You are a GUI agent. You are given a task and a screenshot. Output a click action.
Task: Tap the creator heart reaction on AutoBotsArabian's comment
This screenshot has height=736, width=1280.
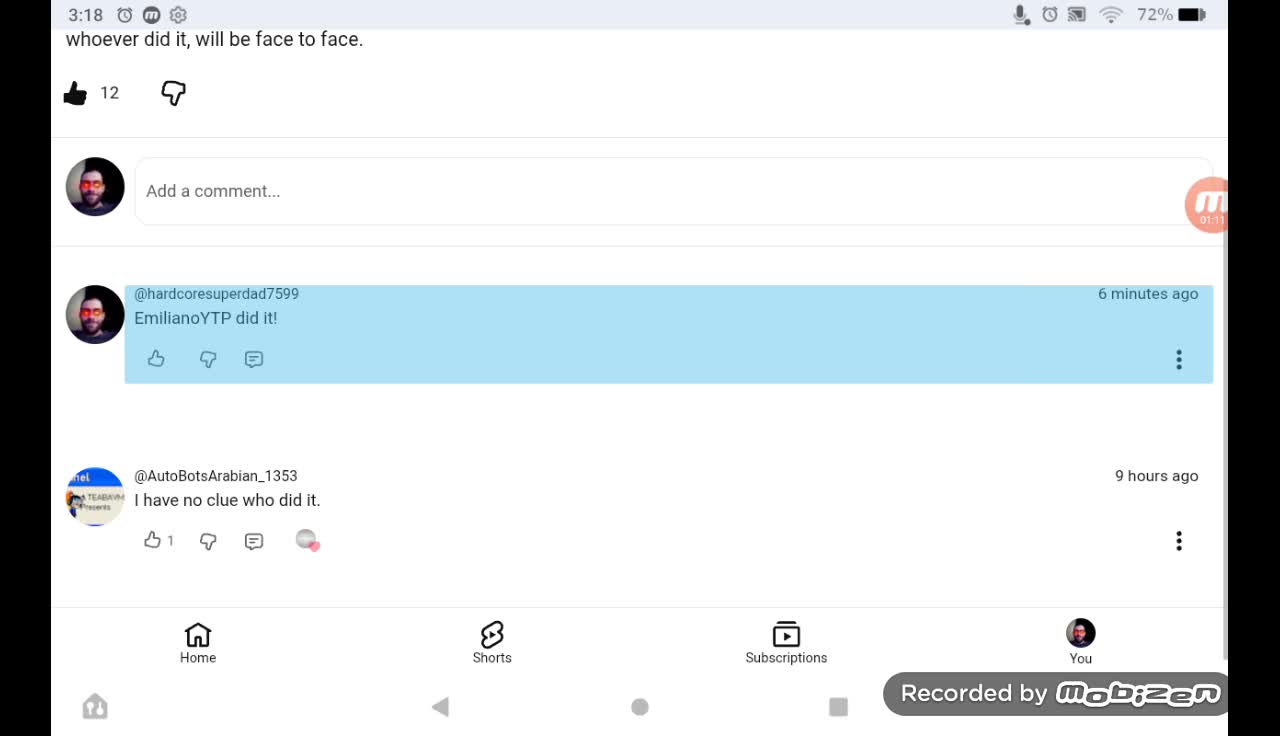[x=306, y=540]
